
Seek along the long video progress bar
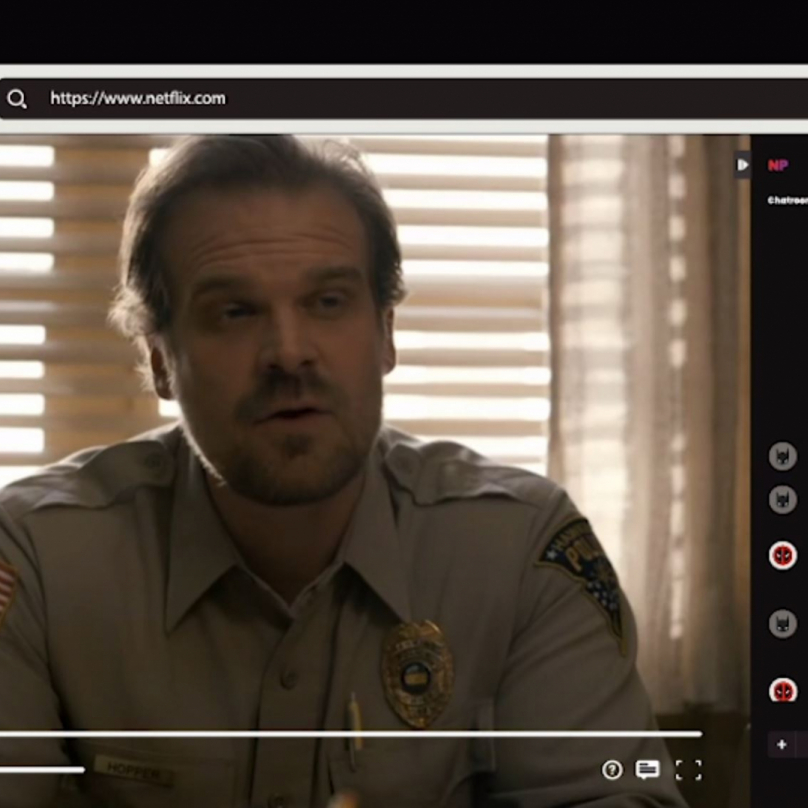[x=351, y=734]
